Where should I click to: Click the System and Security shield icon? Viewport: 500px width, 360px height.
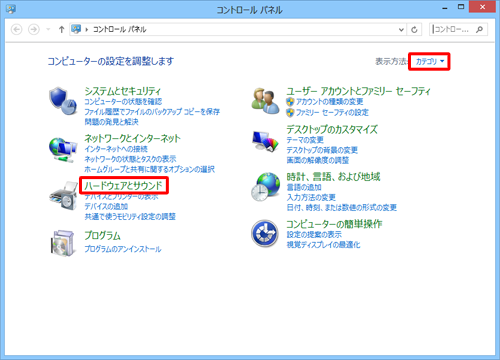(63, 101)
